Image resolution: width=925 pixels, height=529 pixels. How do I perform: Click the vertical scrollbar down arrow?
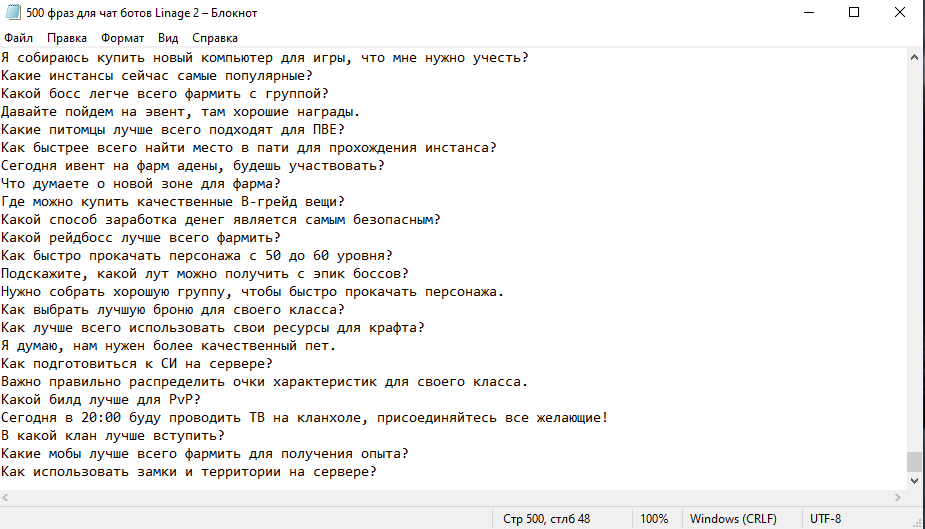point(914,481)
